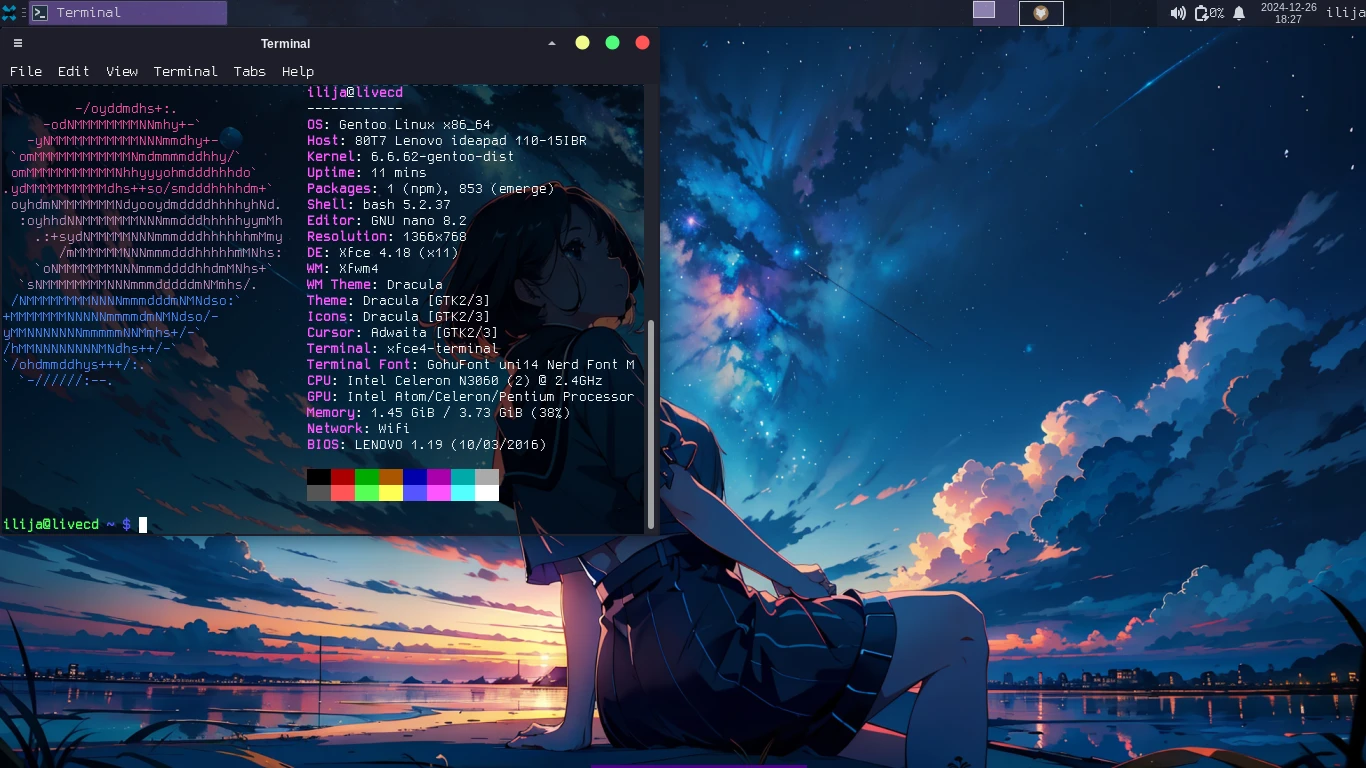The width and height of the screenshot is (1366, 768).
Task: Click the purple bar at the bottom screen edge
Action: (x=698, y=765)
